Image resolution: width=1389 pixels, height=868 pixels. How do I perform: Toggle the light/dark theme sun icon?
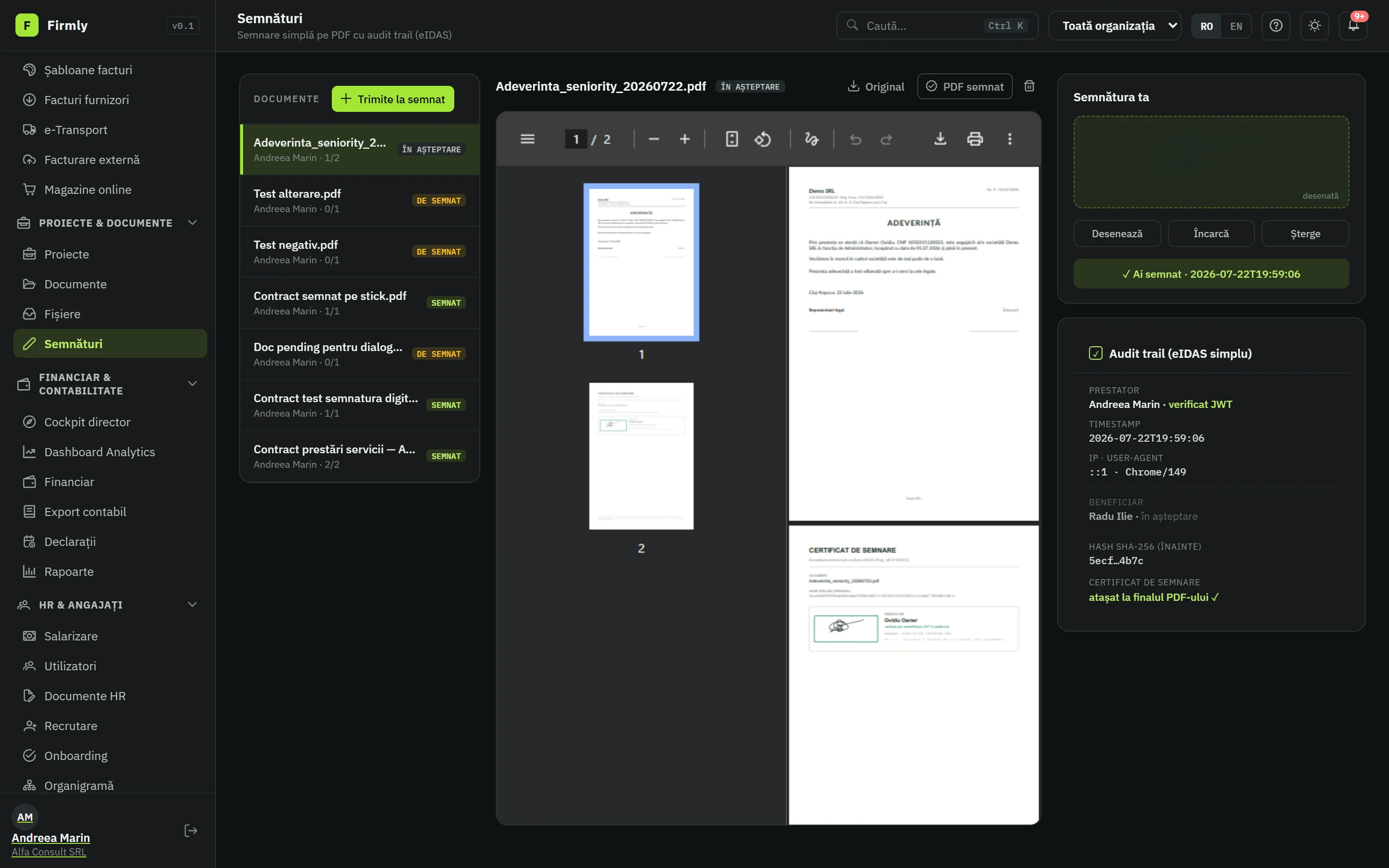(x=1314, y=26)
